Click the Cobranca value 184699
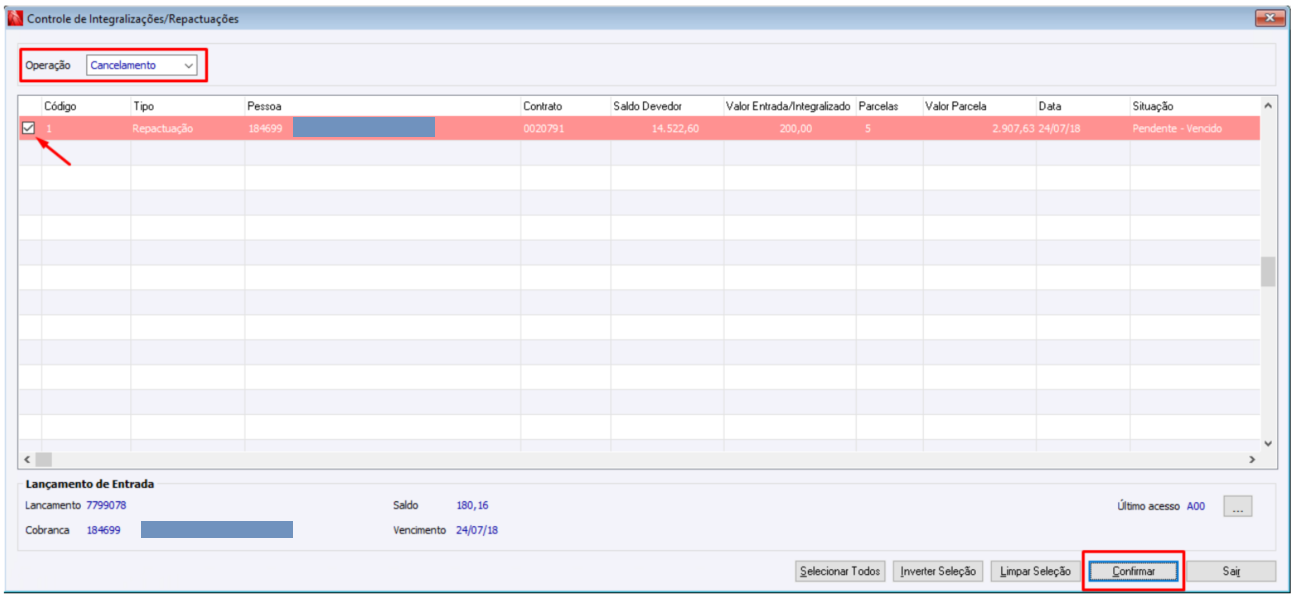Screen dimensions: 1291x595 click(x=103, y=530)
